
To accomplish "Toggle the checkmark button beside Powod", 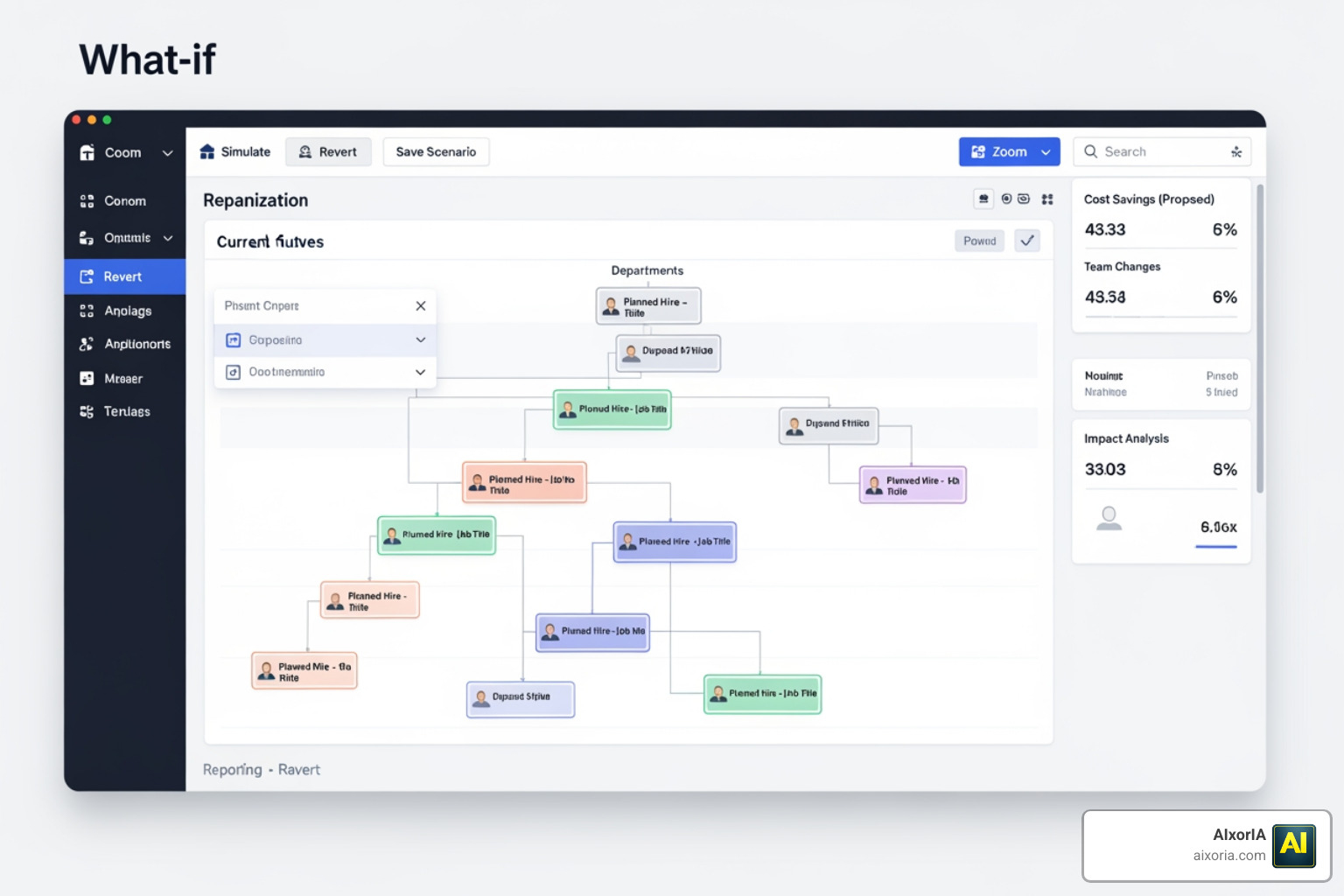I will [1027, 241].
